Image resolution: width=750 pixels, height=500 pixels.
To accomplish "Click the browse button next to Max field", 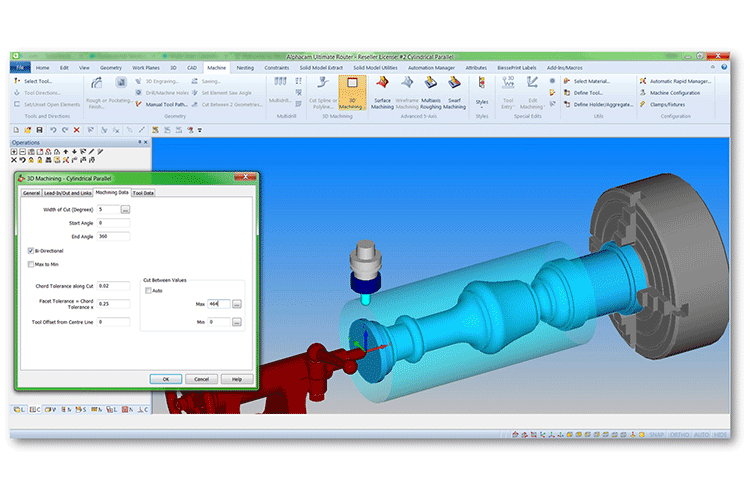I will point(237,304).
